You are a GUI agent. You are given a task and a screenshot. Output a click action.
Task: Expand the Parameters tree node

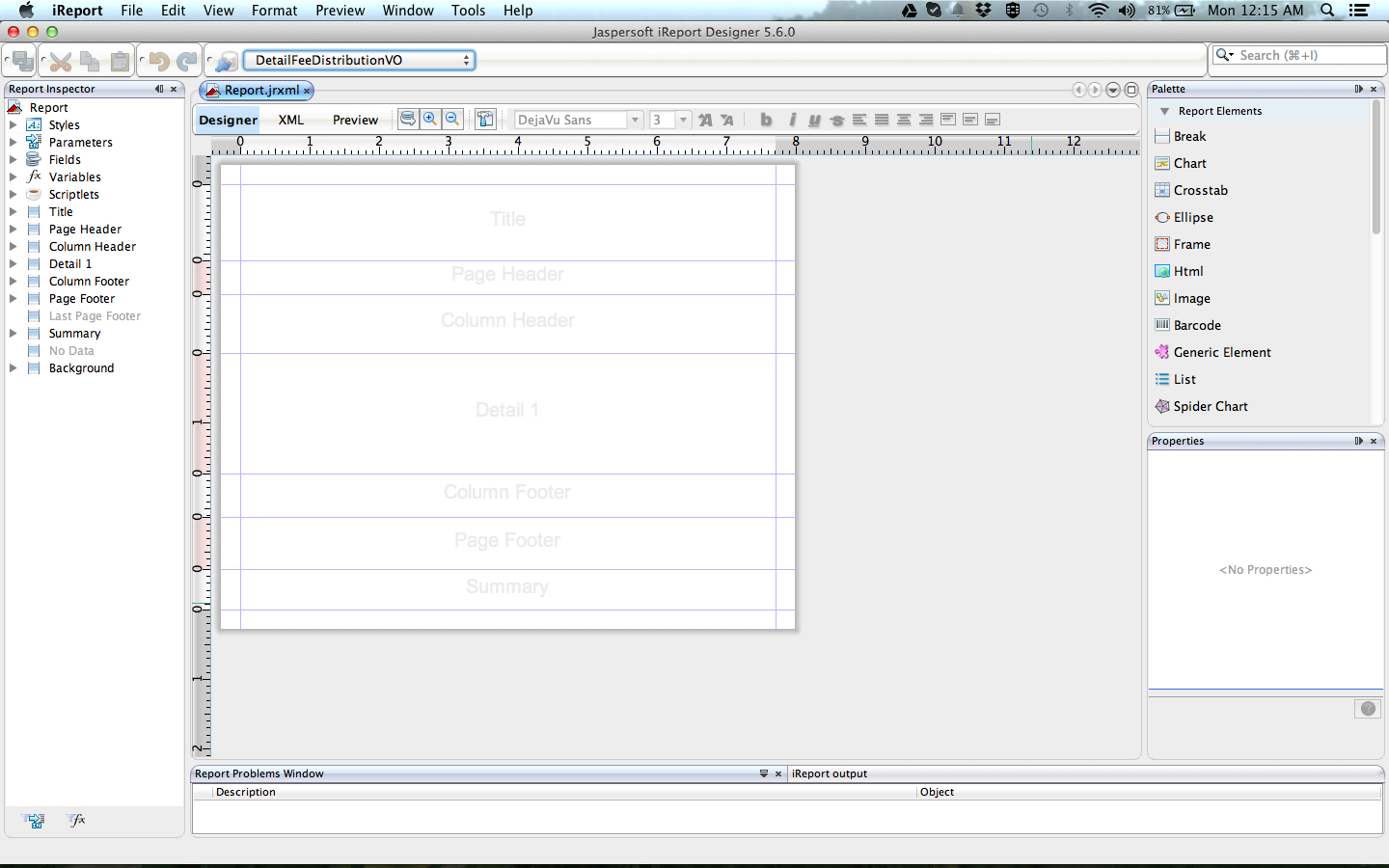(13, 143)
